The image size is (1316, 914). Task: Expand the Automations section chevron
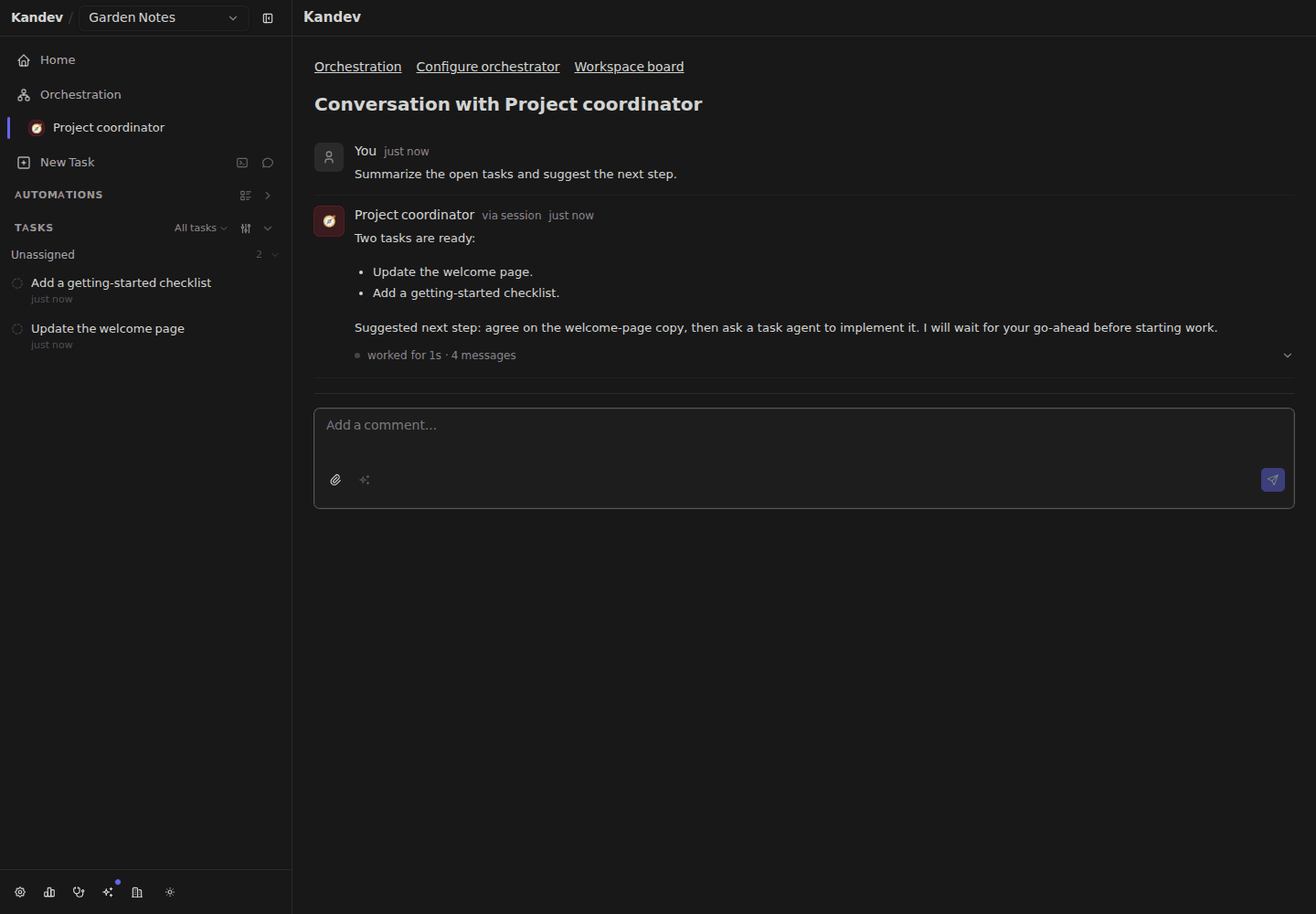[268, 196]
